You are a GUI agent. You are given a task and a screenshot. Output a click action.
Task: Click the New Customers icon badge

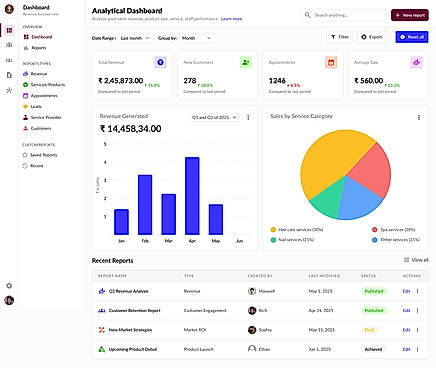(246, 62)
